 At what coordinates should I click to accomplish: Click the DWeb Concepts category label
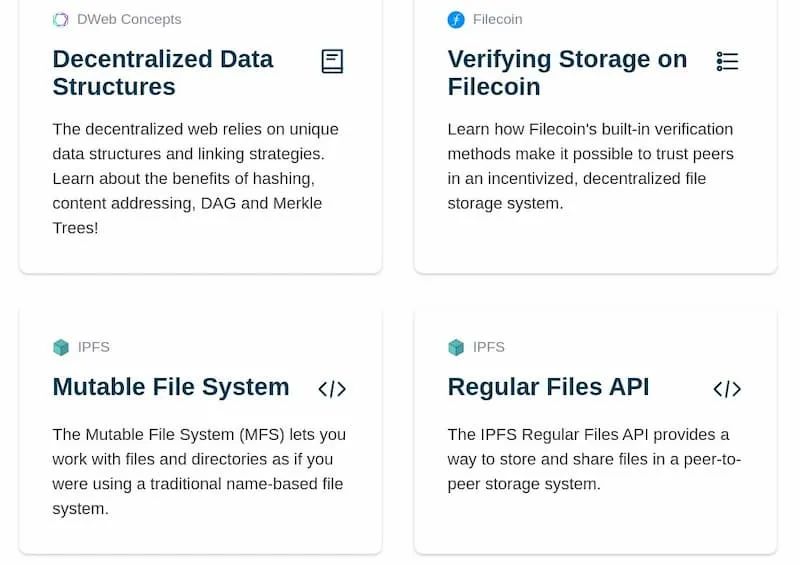(129, 20)
